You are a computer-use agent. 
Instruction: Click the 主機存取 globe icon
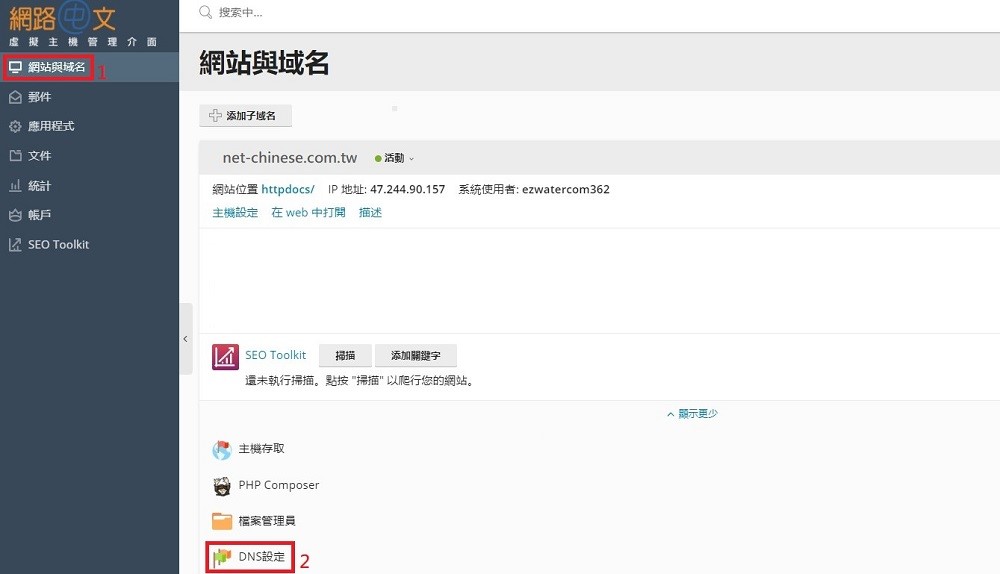tap(221, 450)
